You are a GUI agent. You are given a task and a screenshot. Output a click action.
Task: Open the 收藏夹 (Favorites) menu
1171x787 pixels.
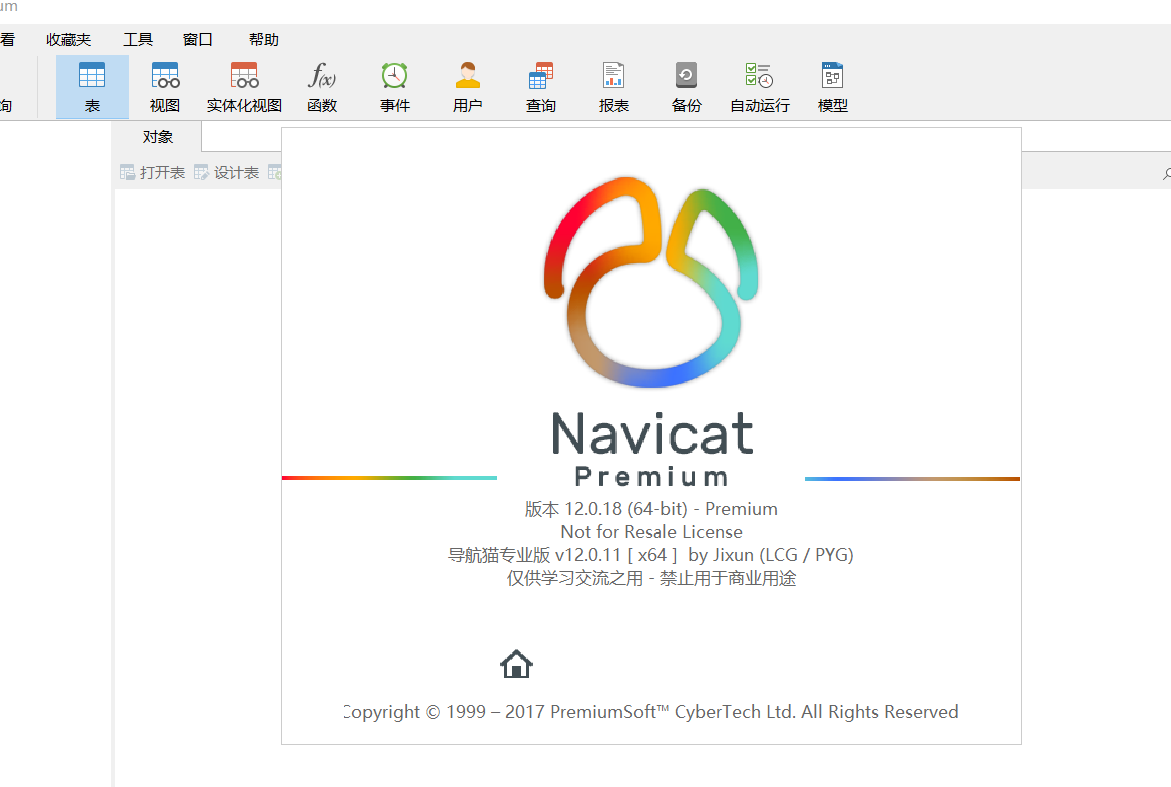pos(68,40)
